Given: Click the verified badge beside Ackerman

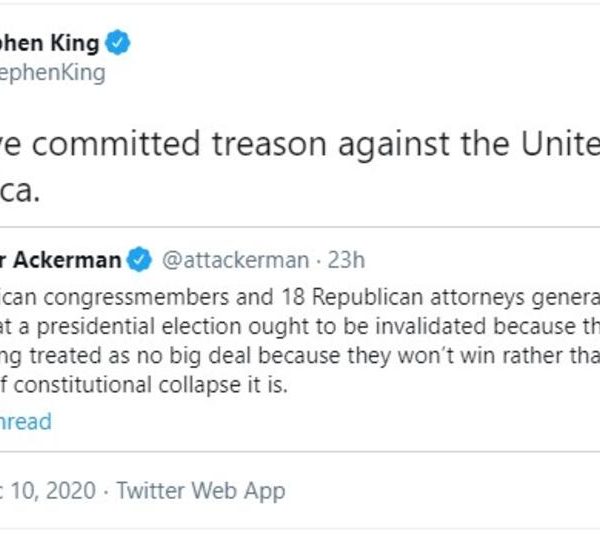Looking at the screenshot, I should pos(139,261).
